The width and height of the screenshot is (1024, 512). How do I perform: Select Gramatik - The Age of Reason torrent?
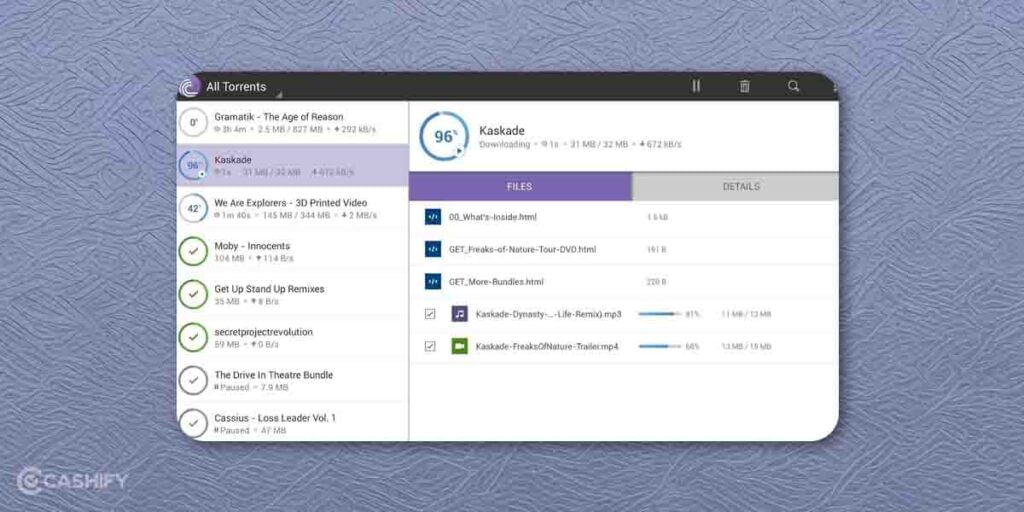(293, 123)
